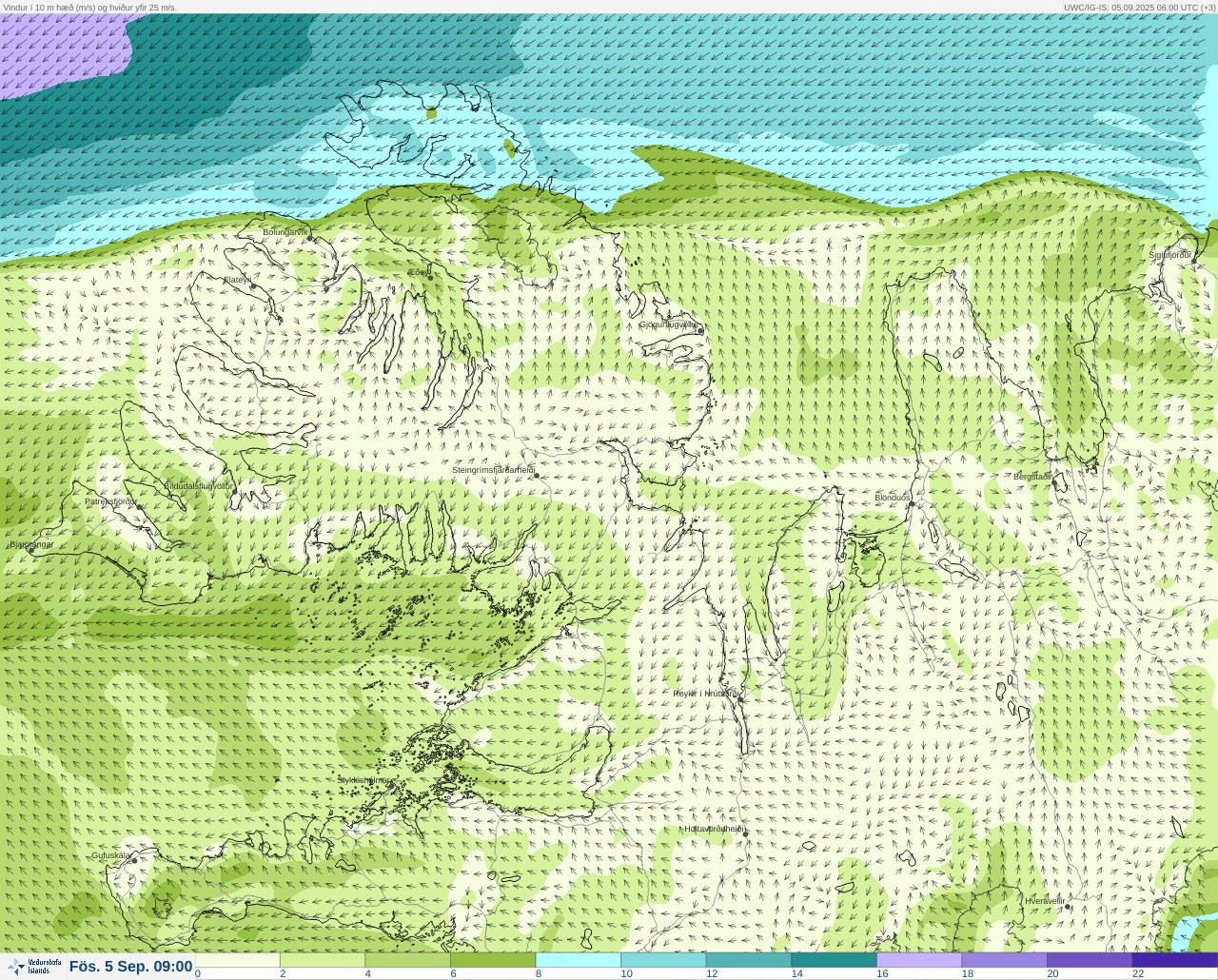Click the Patreksfjörður station label

point(110,500)
